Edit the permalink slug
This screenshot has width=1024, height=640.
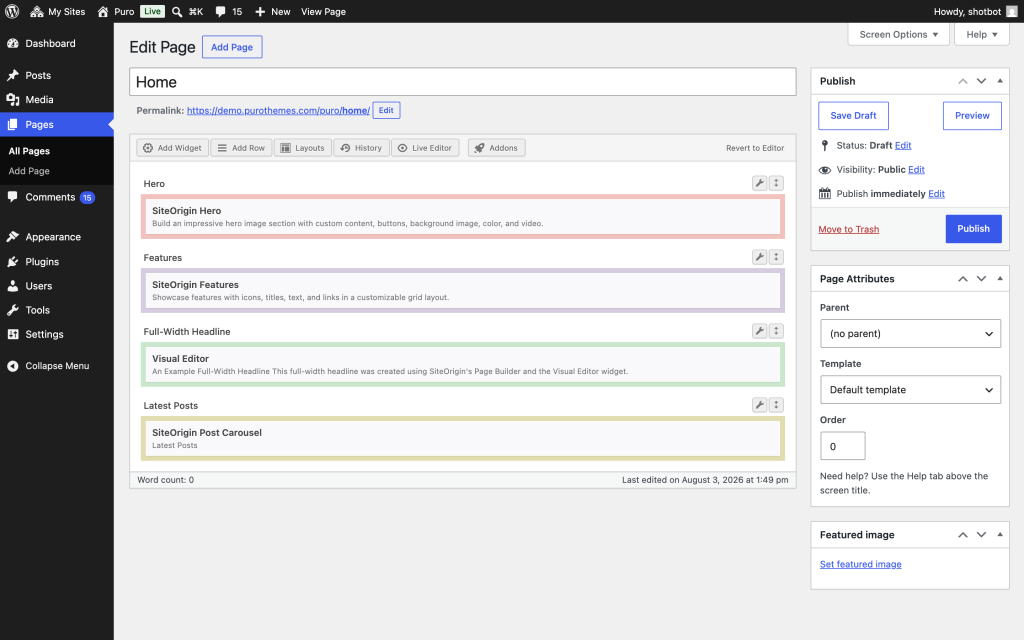click(386, 110)
